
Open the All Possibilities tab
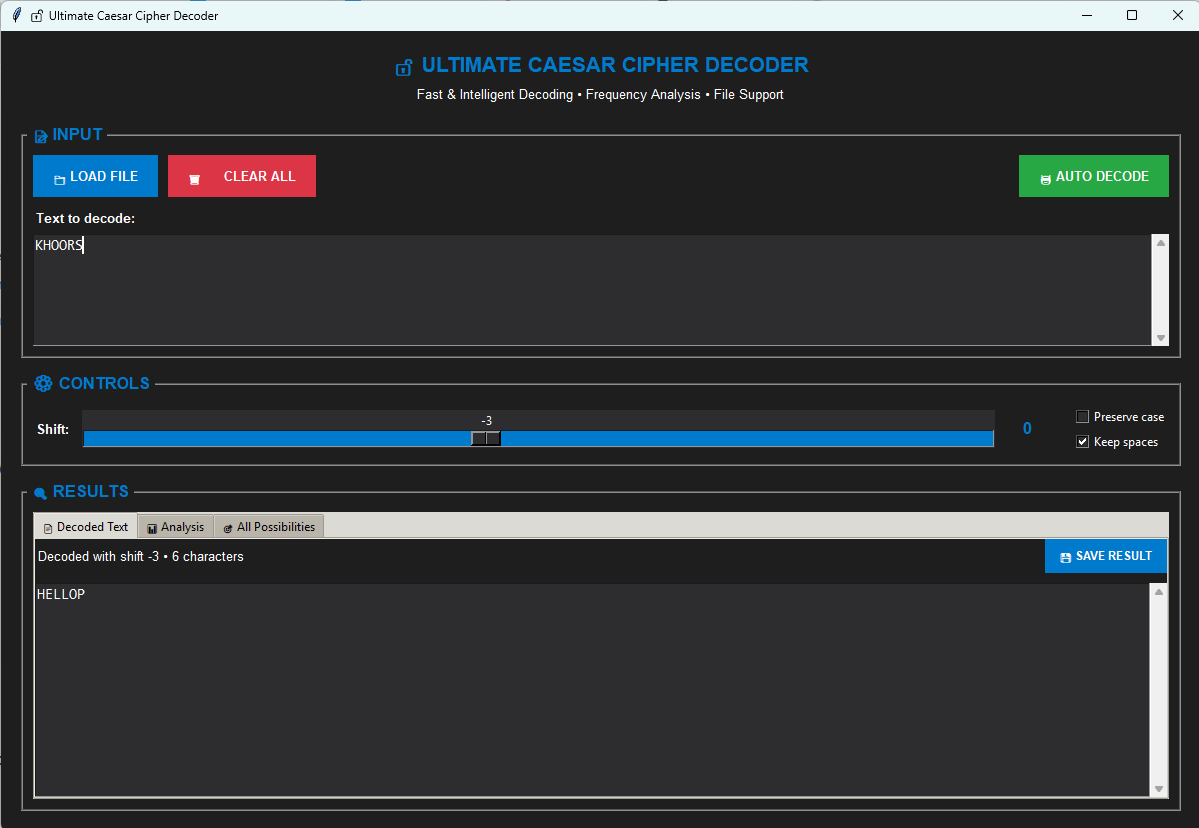click(x=268, y=527)
